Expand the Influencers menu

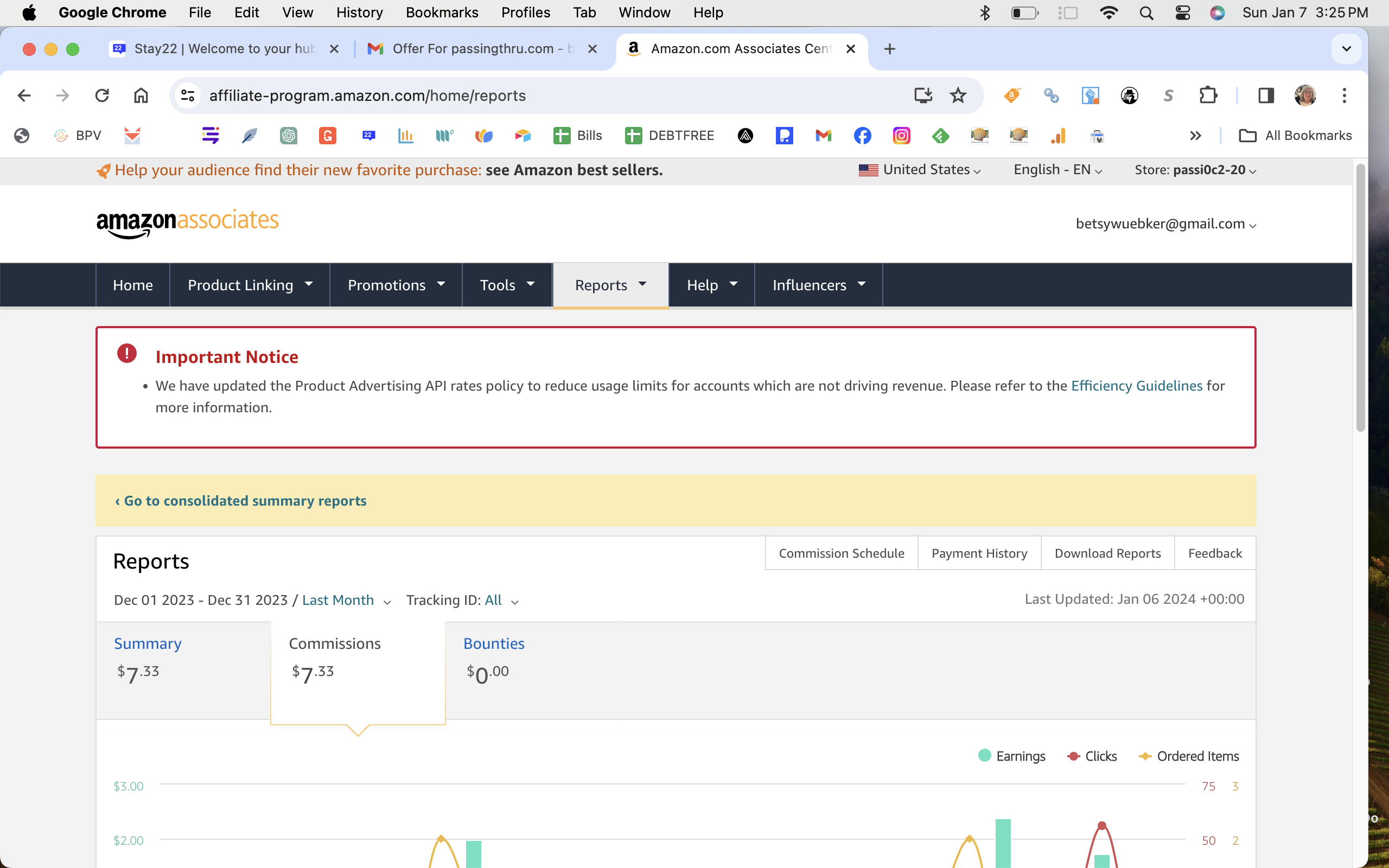click(818, 285)
